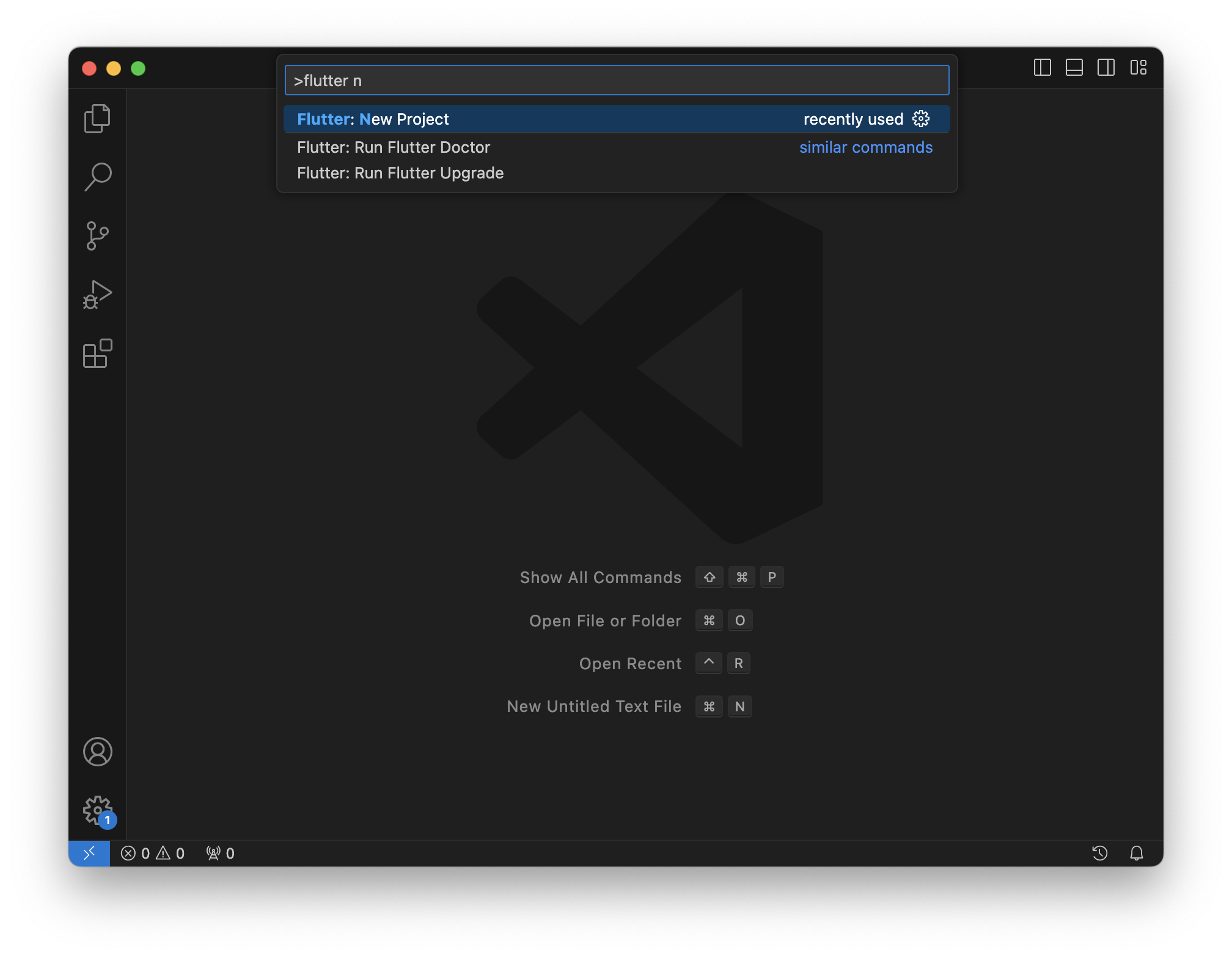Click the similar commands link

(x=866, y=147)
